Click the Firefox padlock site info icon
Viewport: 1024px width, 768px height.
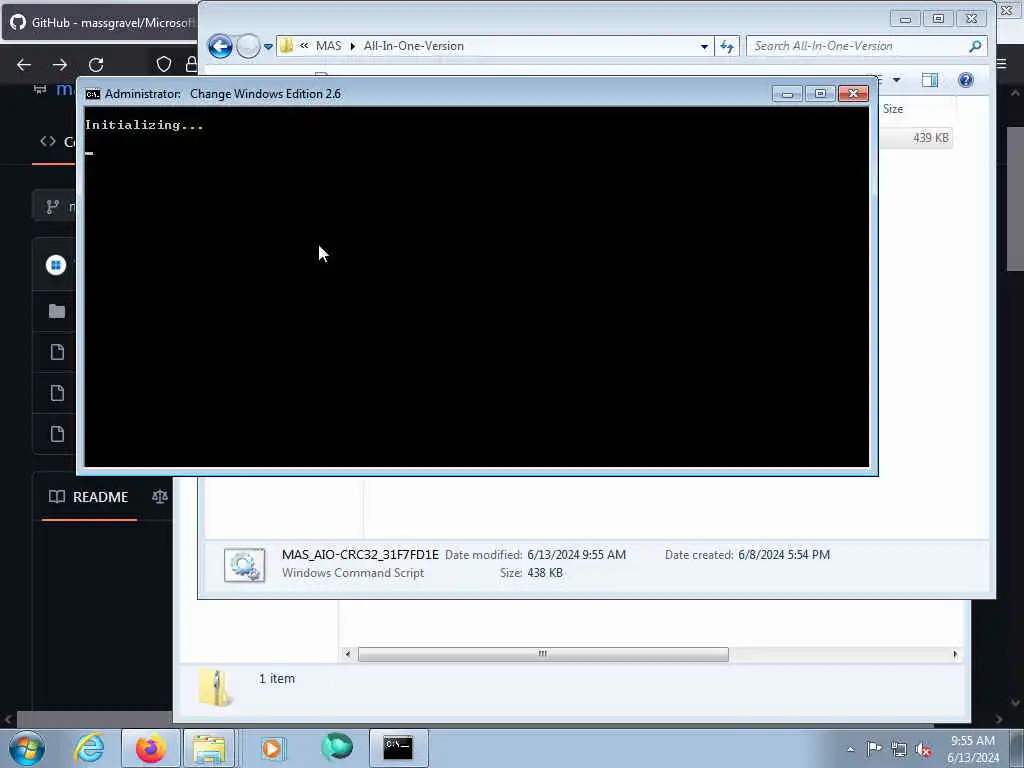[191, 64]
